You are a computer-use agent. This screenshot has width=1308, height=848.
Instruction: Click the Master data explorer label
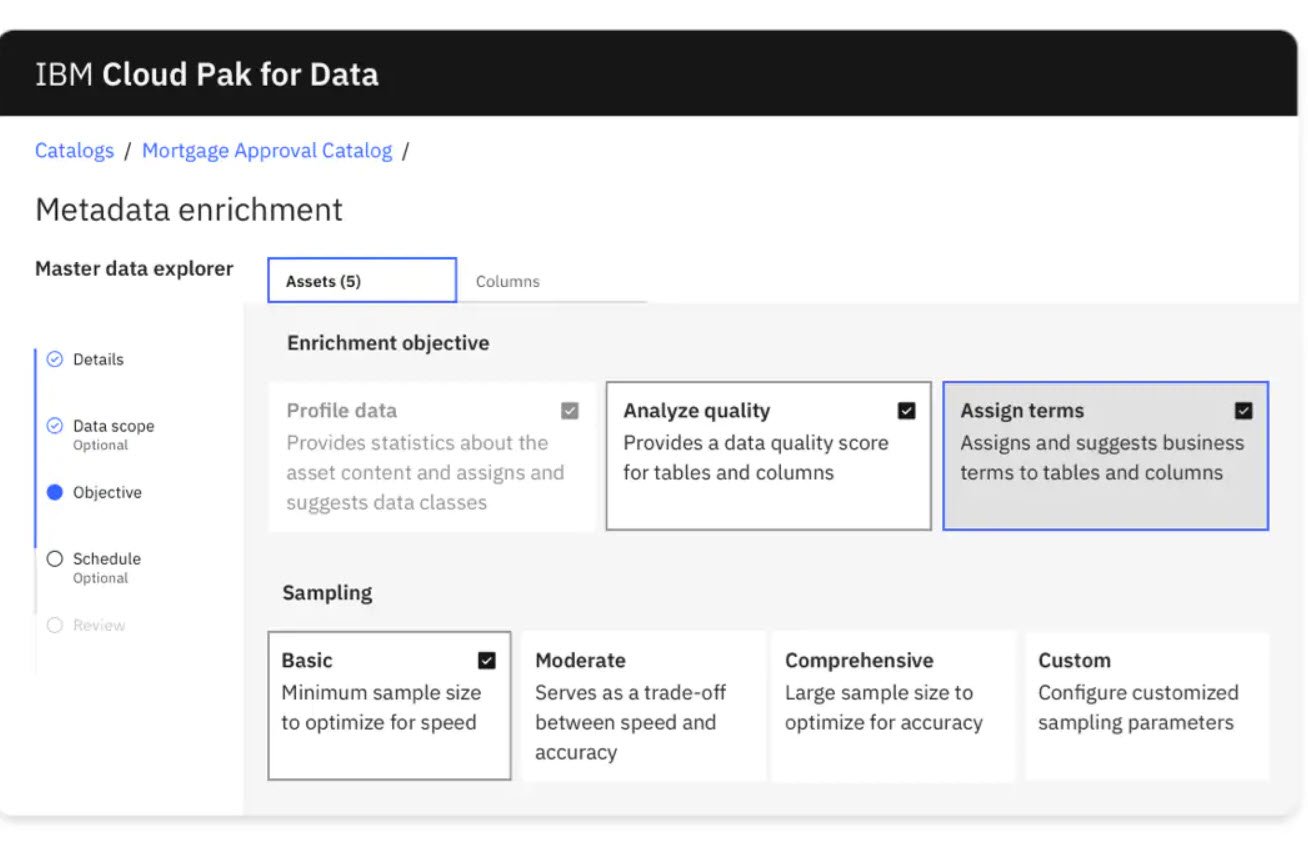click(x=134, y=268)
